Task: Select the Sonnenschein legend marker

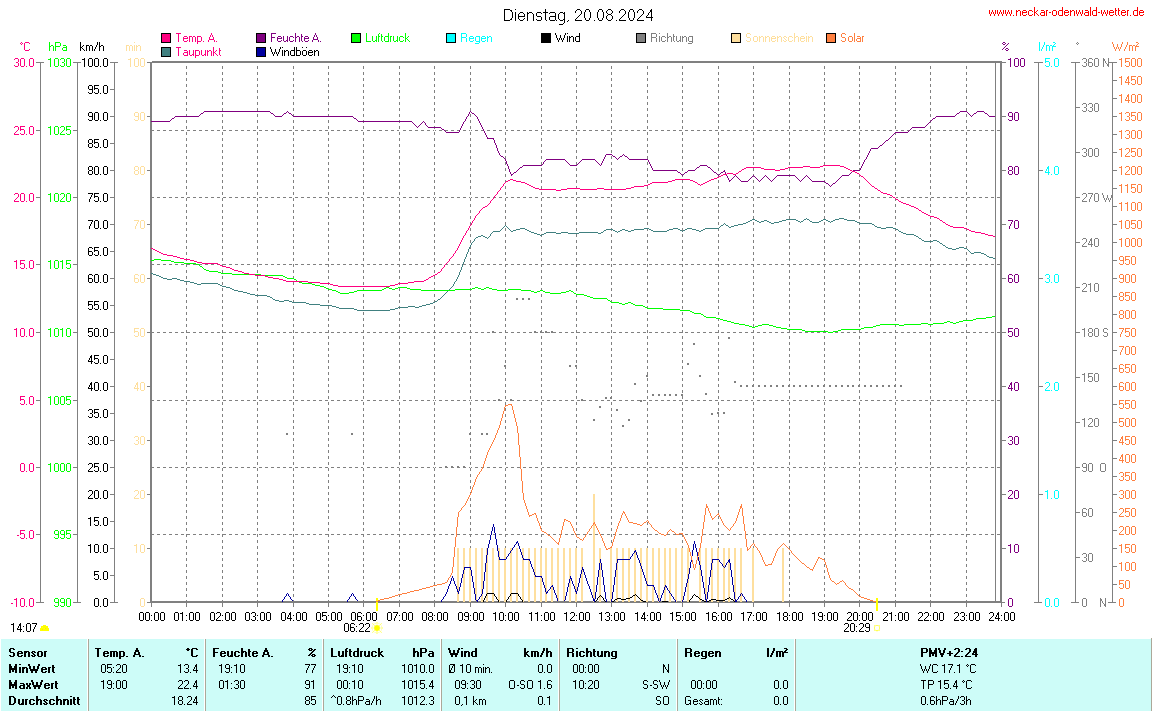Action: pos(736,38)
